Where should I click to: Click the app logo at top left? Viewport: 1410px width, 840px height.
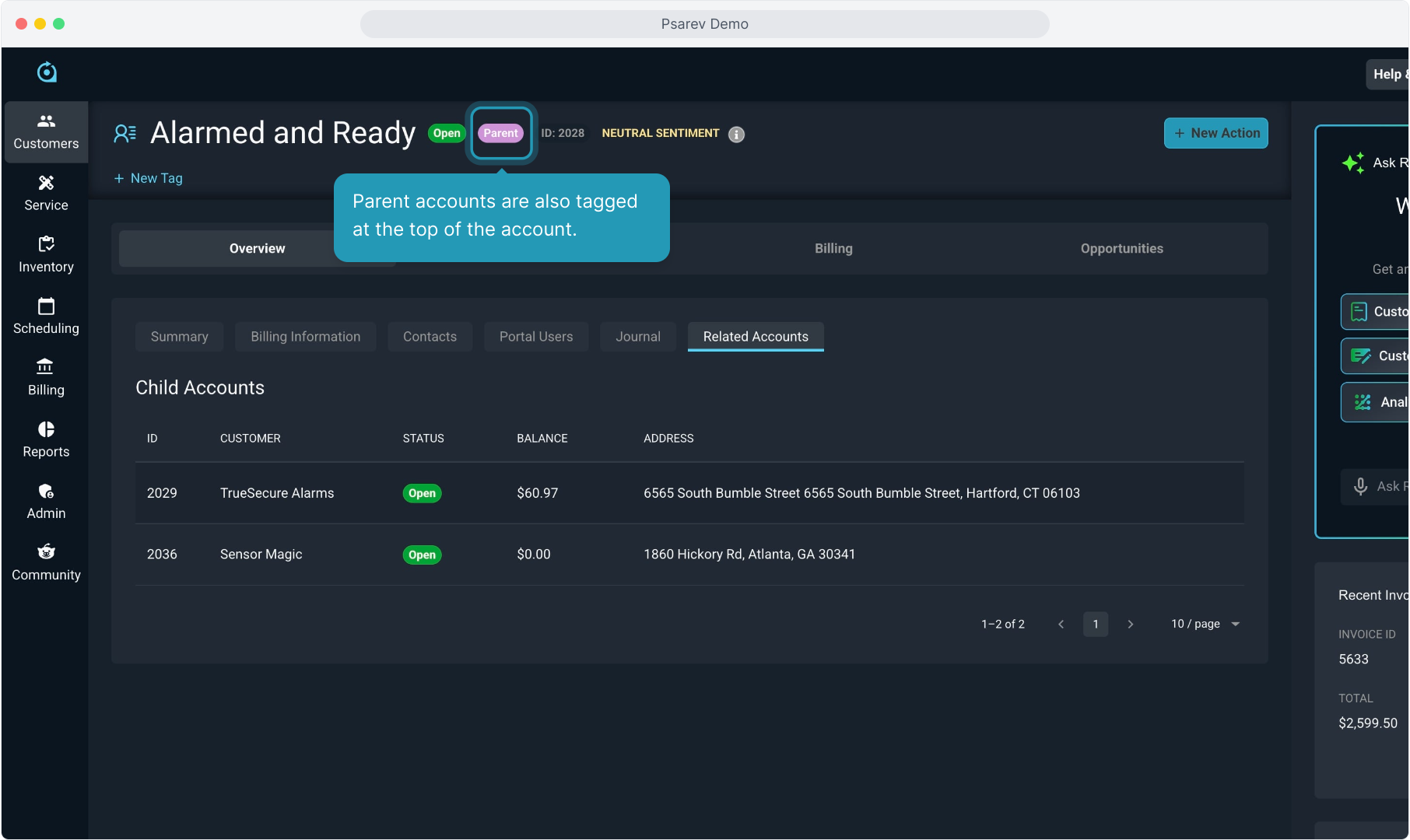coord(47,72)
